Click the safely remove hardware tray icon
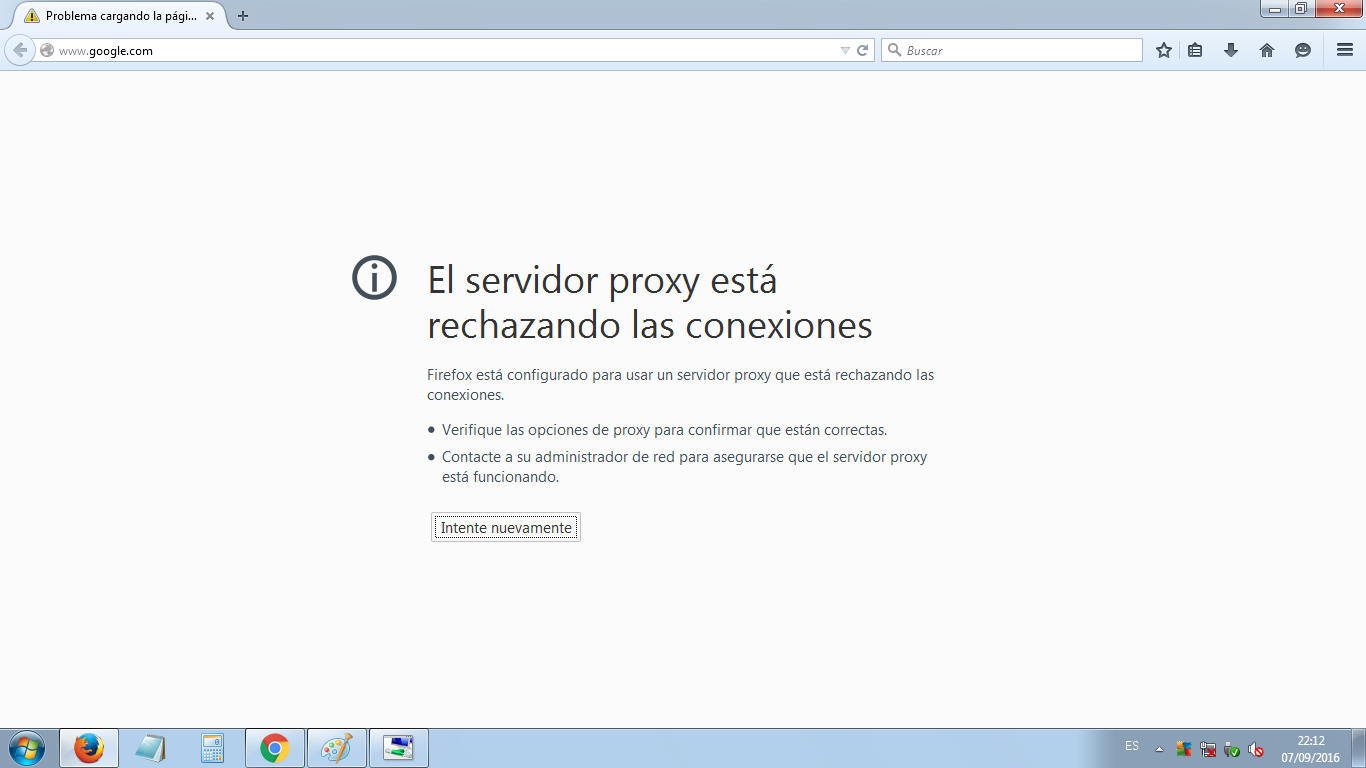Viewport: 1366px width, 768px height. [1232, 749]
